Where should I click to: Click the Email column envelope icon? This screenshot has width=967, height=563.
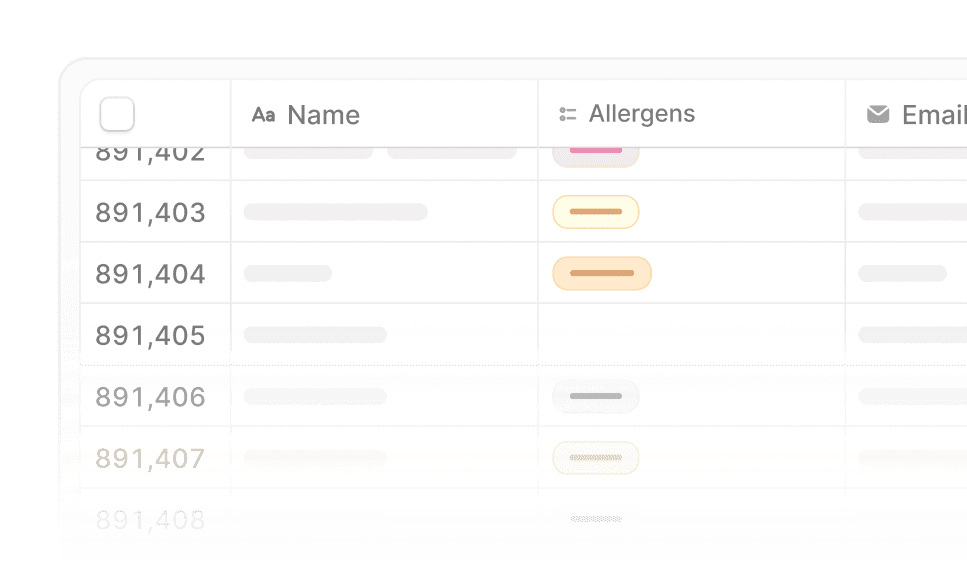878,115
